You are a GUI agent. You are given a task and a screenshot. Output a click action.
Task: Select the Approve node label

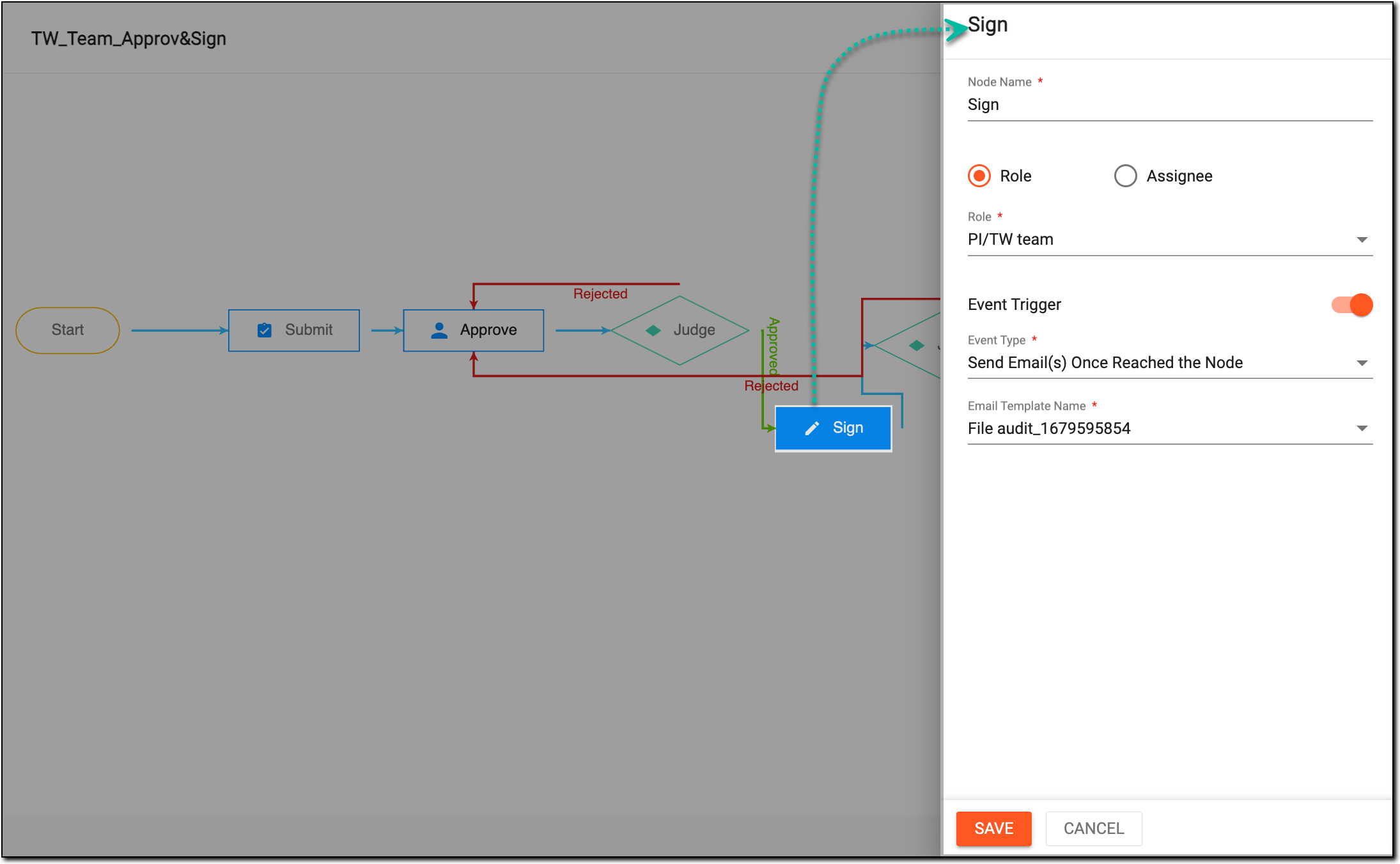pos(488,330)
